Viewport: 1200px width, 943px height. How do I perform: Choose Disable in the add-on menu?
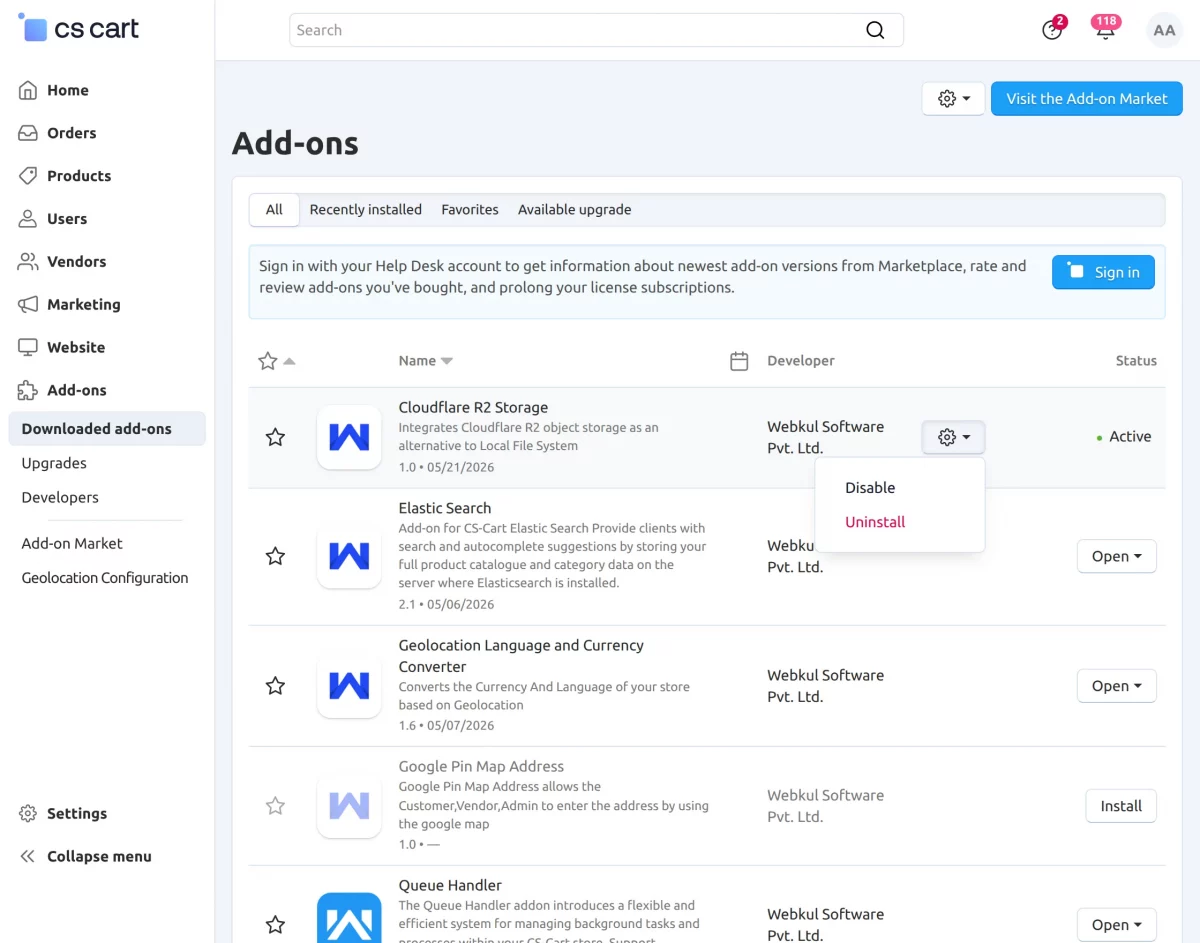(870, 488)
